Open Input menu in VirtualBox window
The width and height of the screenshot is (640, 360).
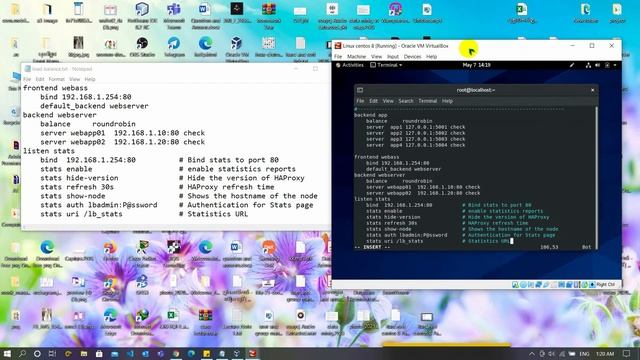click(x=393, y=56)
